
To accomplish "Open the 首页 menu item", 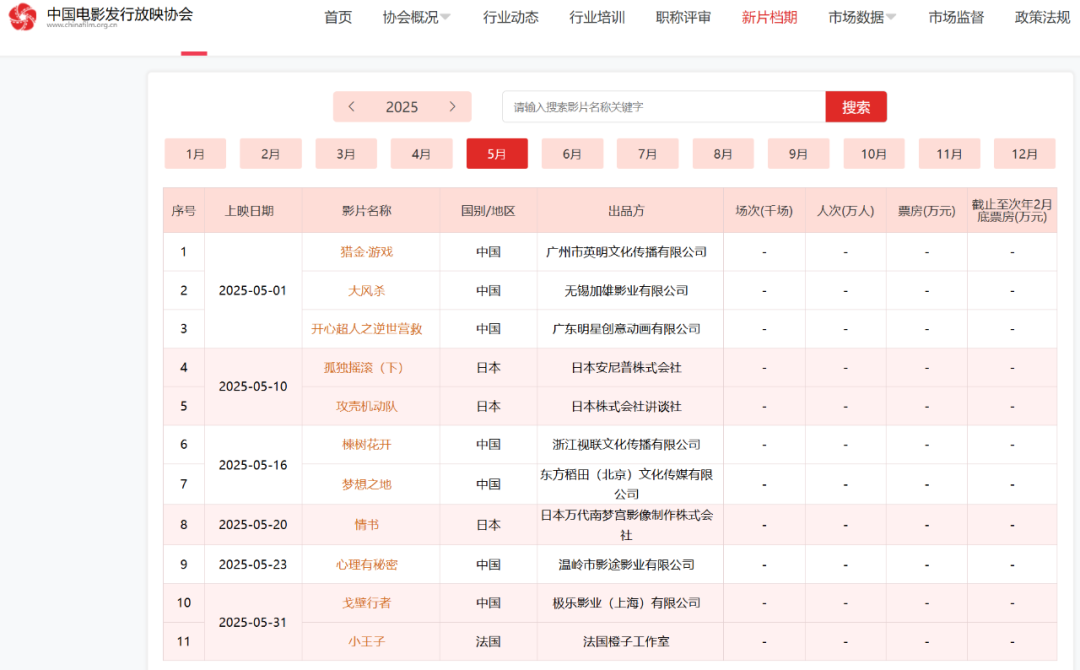I will [x=338, y=17].
